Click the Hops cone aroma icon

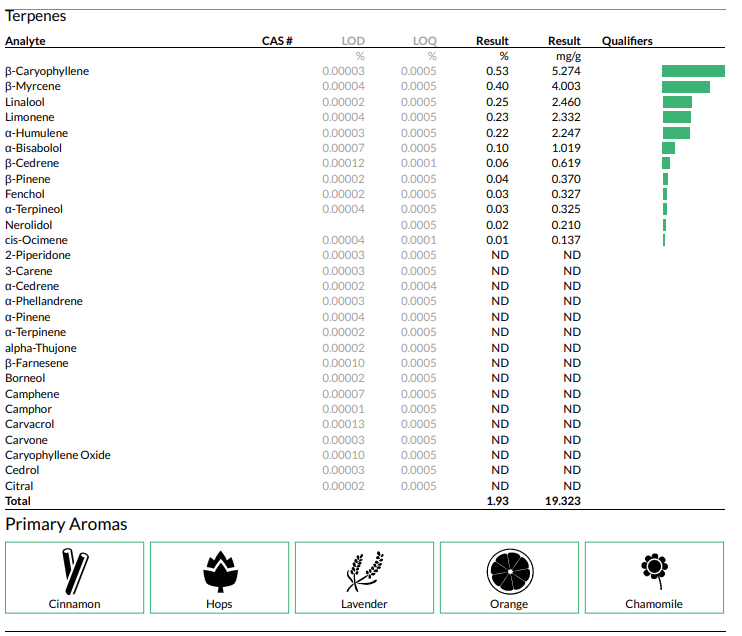tap(219, 571)
